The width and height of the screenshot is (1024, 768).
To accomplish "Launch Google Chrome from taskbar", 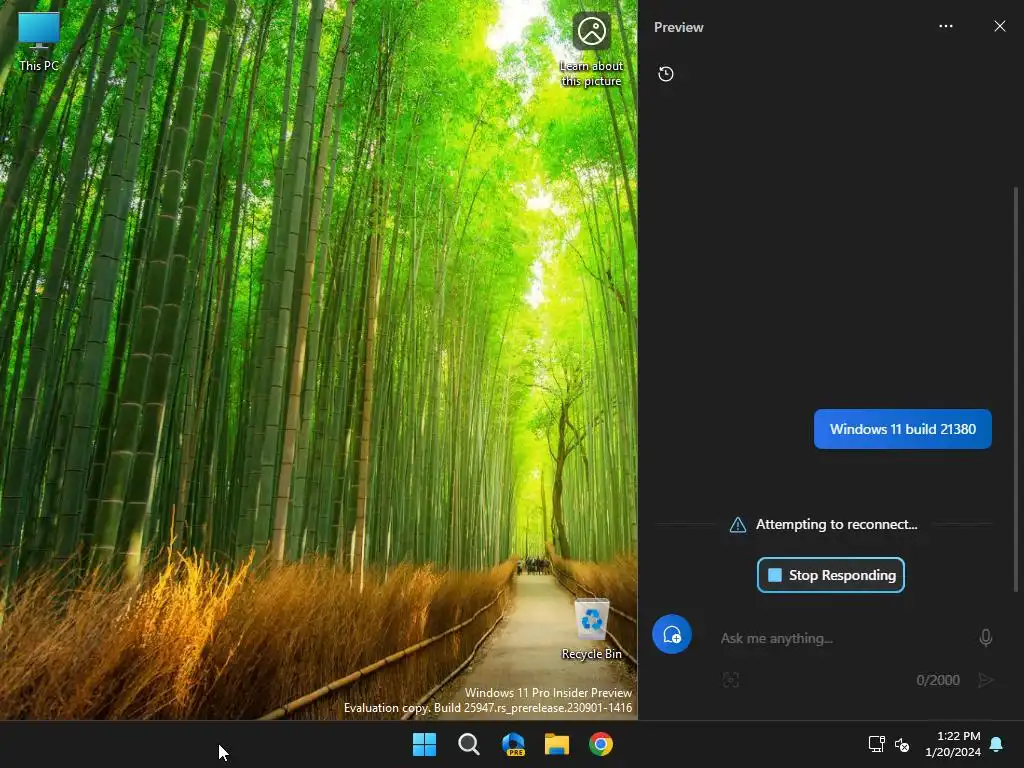I will (x=601, y=744).
